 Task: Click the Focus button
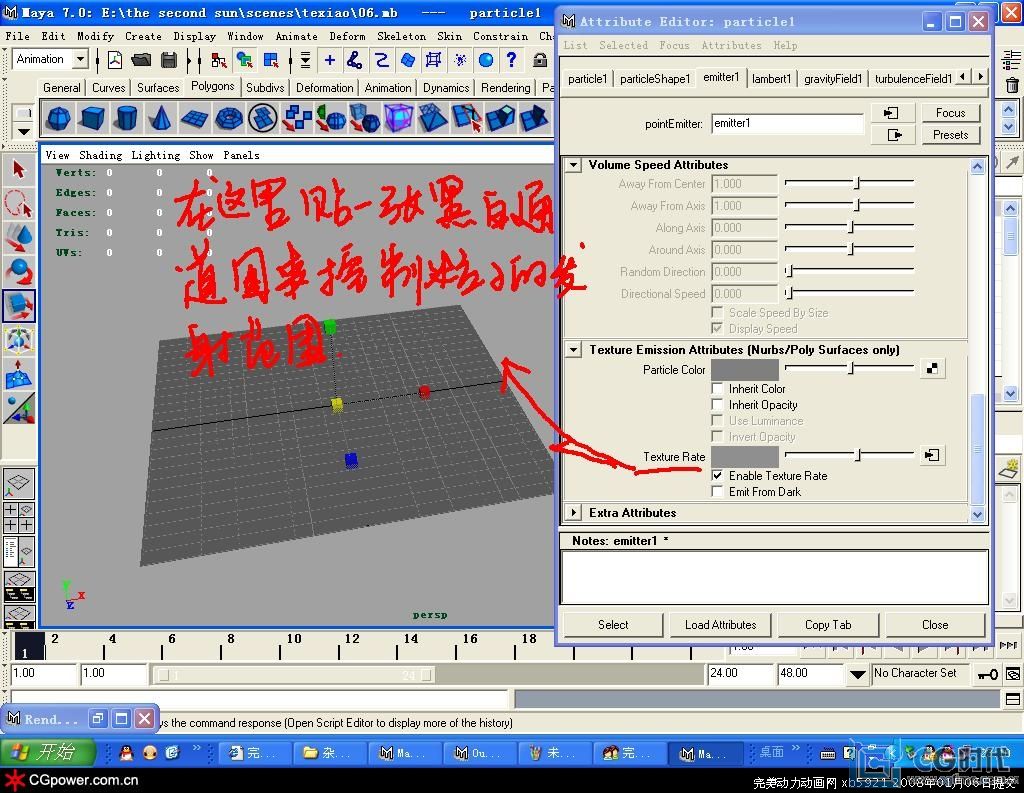(950, 113)
